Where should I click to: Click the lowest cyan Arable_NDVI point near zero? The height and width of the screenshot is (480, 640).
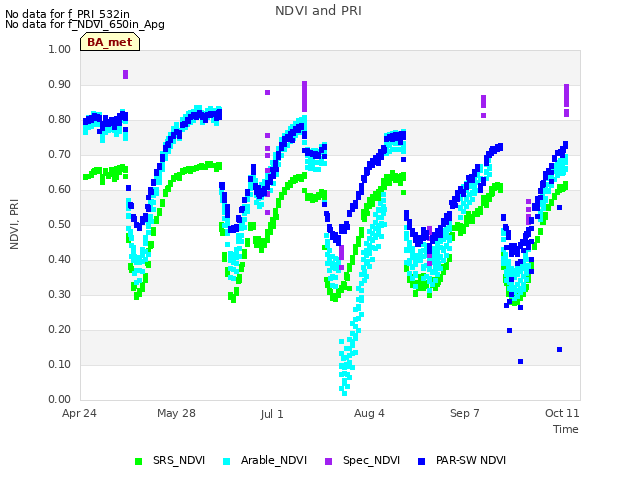(x=344, y=393)
